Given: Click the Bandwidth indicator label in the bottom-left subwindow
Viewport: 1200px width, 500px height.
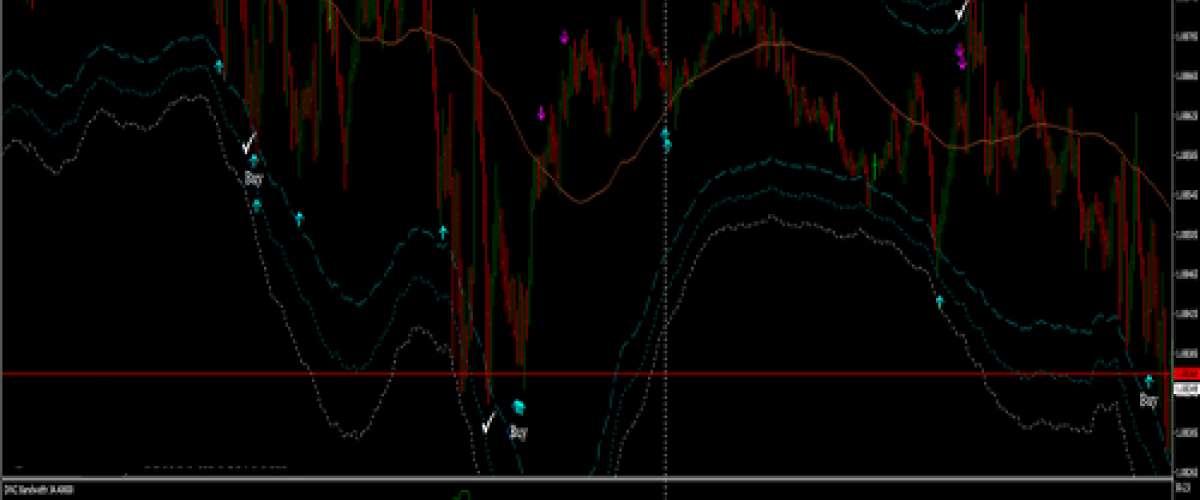Looking at the screenshot, I should click(42, 490).
